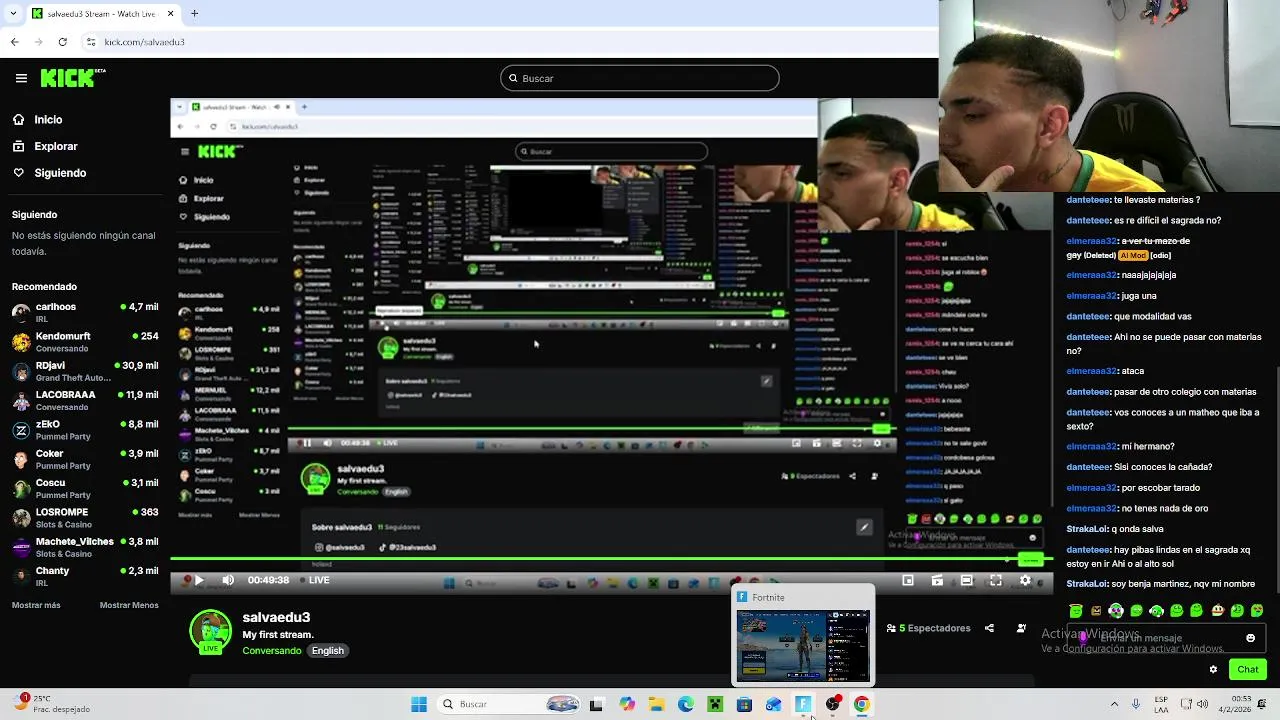Open recommended channel Coscu
The image size is (1280, 720).
point(85,488)
